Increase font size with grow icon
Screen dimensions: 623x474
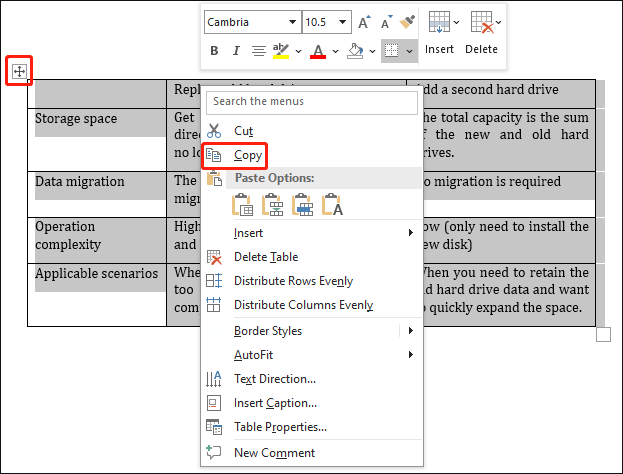(x=364, y=22)
